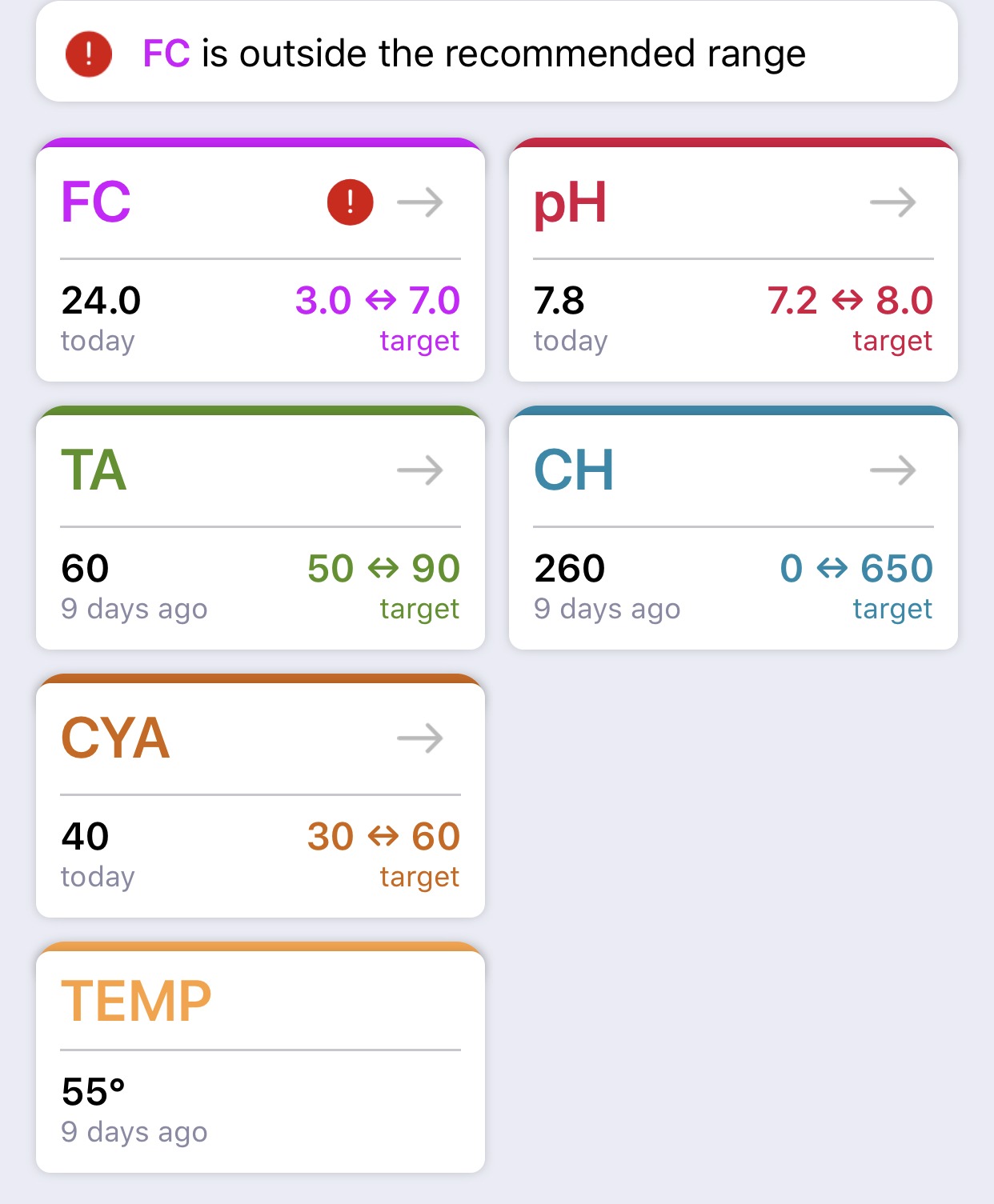The height and width of the screenshot is (1204, 994).
Task: Open pH details via its arrow
Action: (x=893, y=202)
